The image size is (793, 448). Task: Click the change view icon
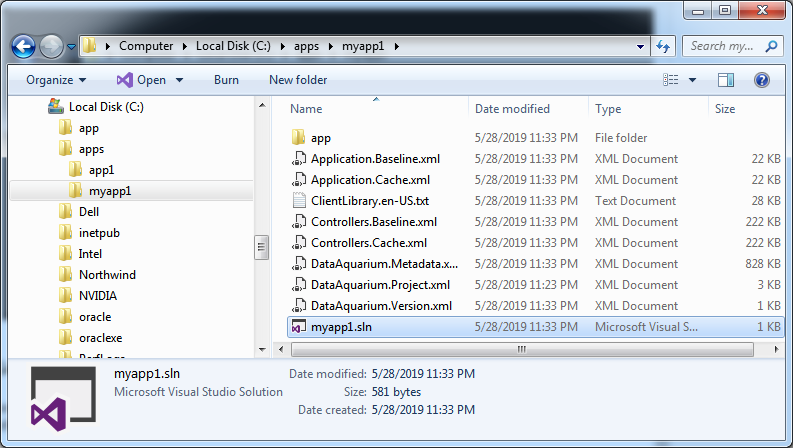pos(671,80)
